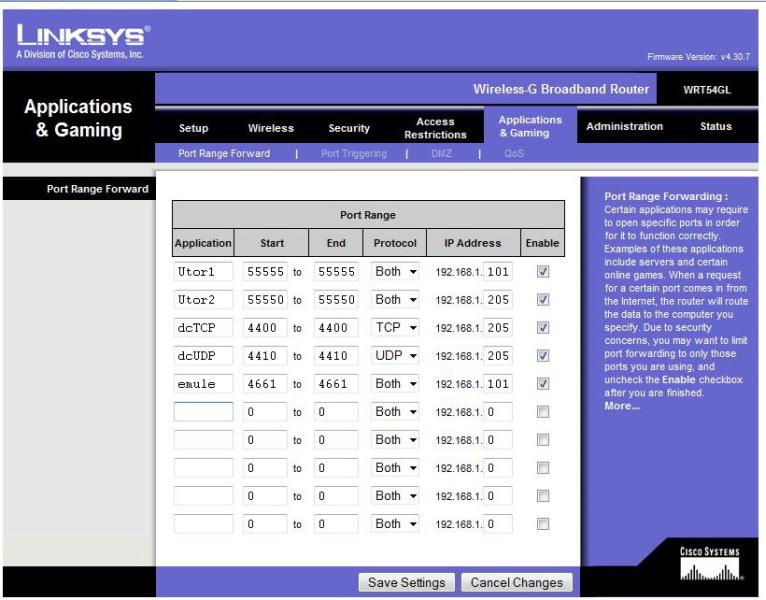Enable the first empty row checkbox
766x600 pixels.
[543, 412]
